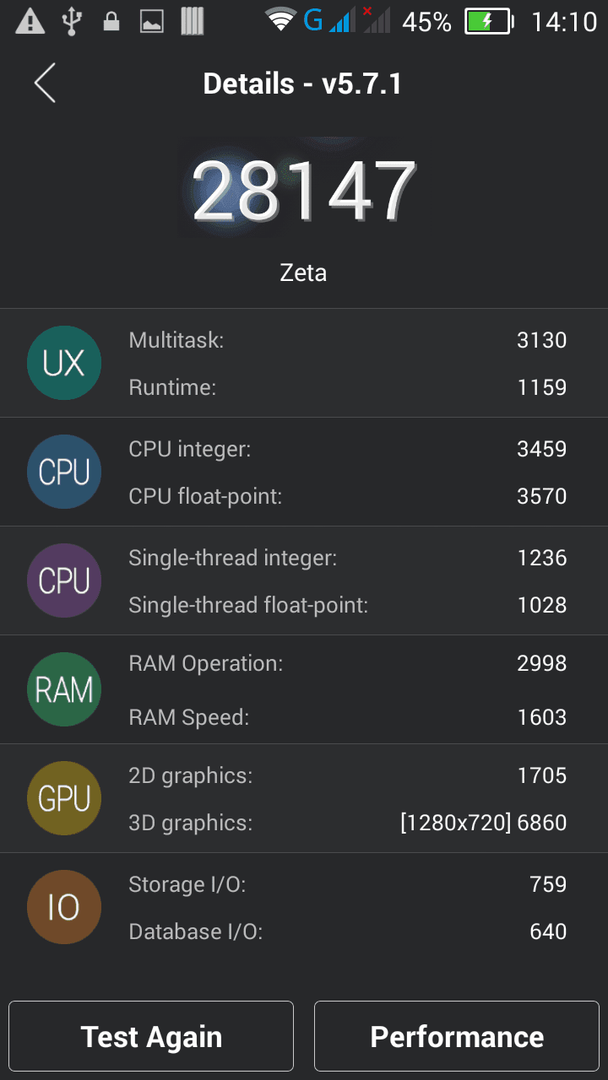Viewport: 608px width, 1080px height.
Task: Click the olive GPU category icon
Action: click(64, 798)
